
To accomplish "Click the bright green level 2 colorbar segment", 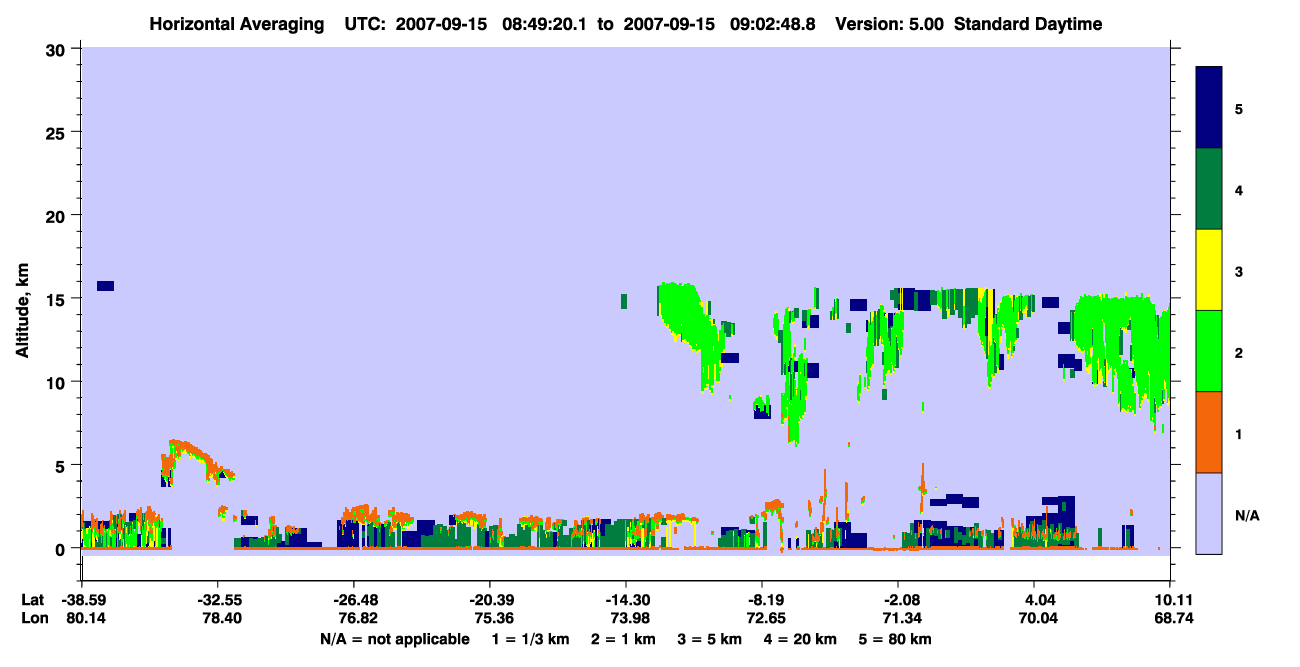I will [x=1209, y=351].
